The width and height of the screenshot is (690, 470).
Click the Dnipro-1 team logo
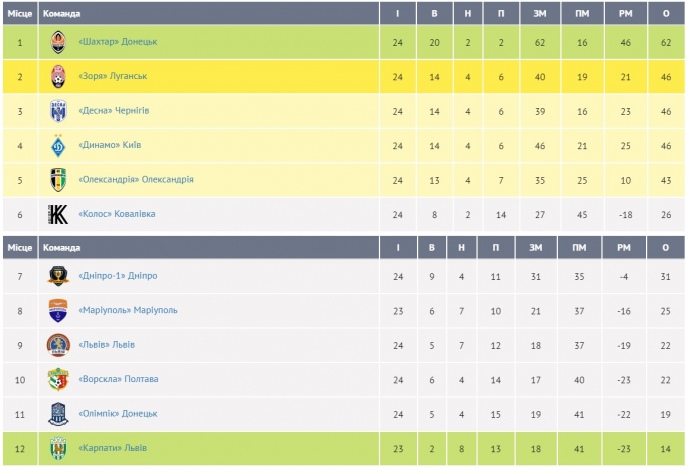click(58, 276)
